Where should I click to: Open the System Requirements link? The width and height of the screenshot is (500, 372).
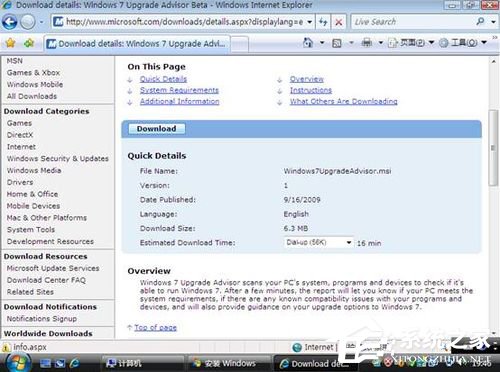coord(179,90)
